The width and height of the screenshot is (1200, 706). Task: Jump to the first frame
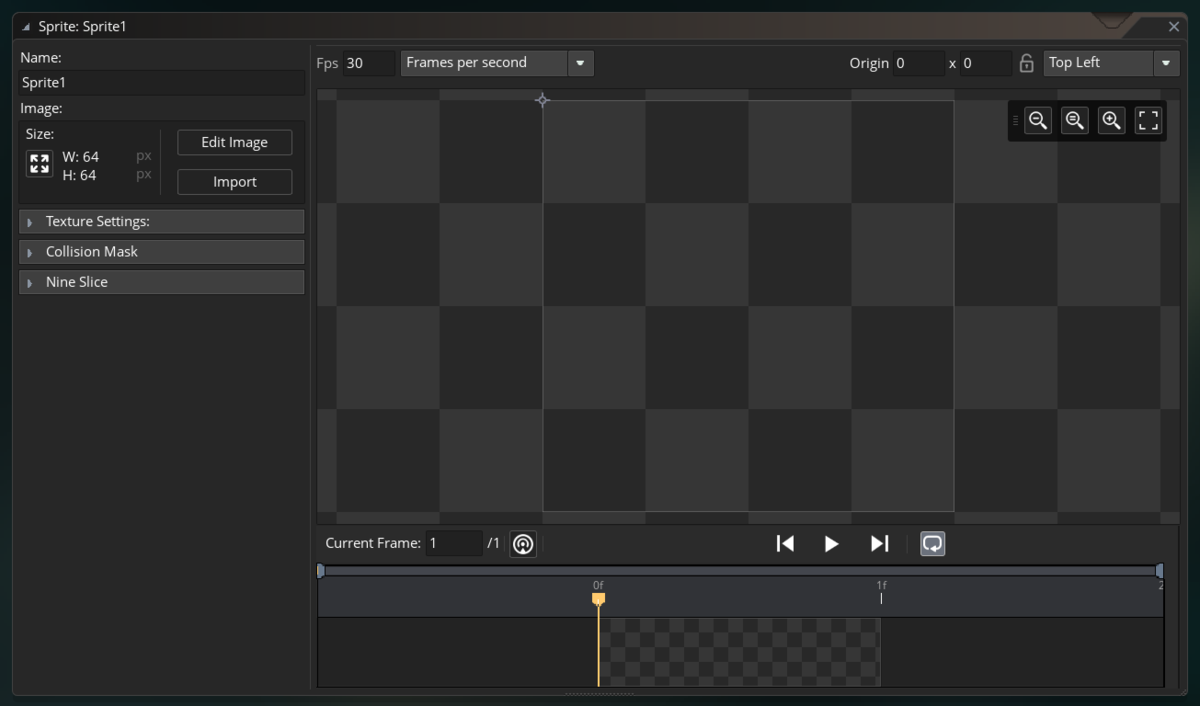pos(785,543)
